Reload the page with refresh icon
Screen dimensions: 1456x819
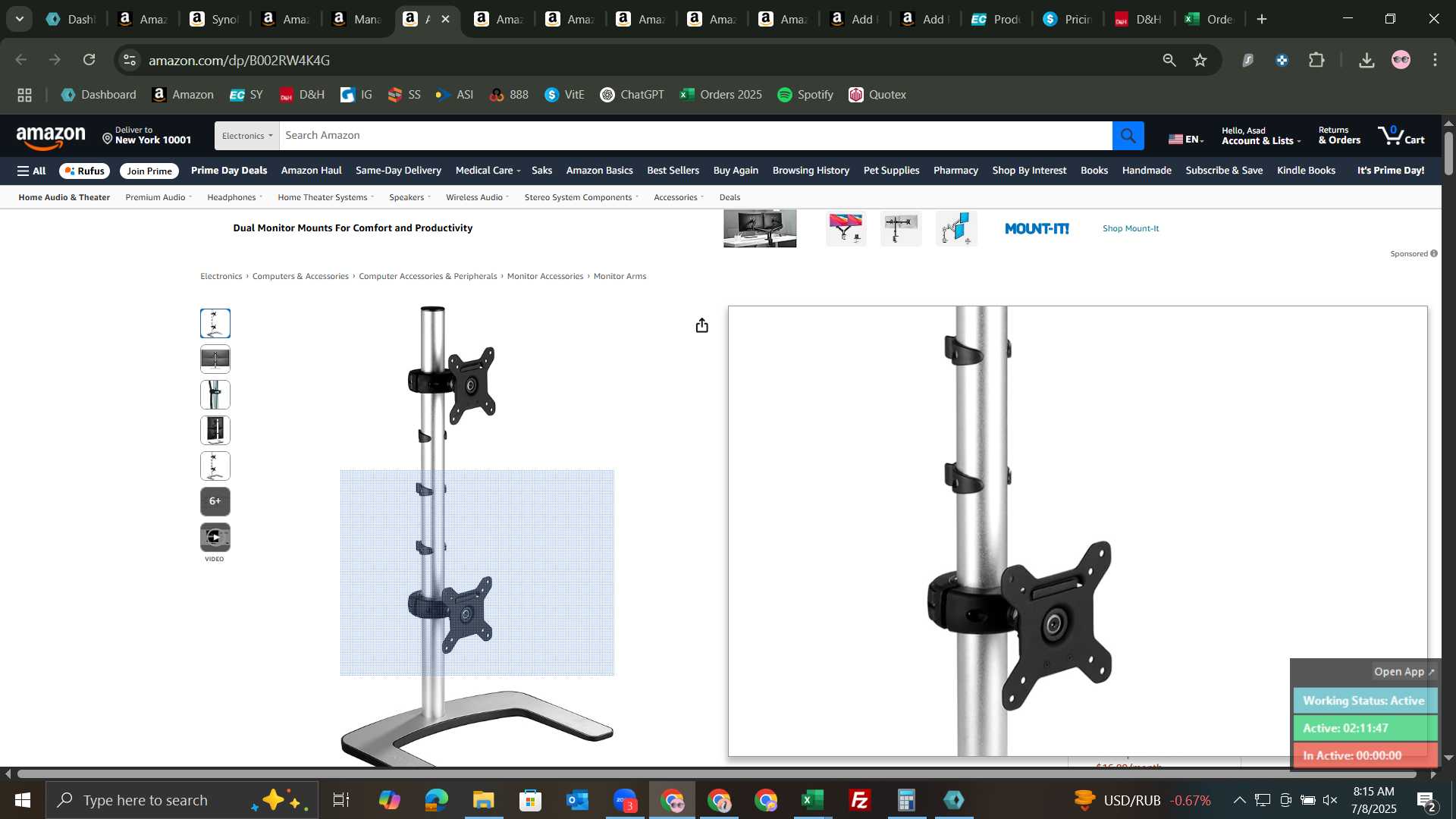click(89, 60)
